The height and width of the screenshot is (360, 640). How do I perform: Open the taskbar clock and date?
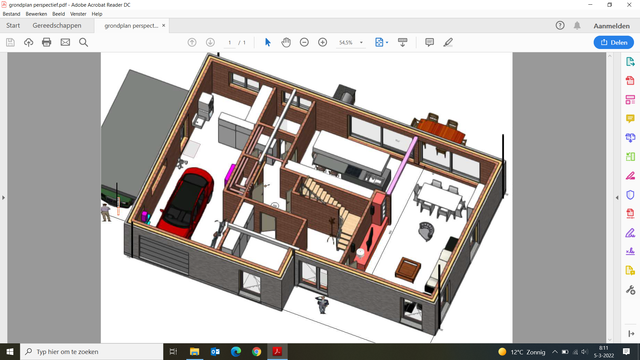tap(604, 352)
